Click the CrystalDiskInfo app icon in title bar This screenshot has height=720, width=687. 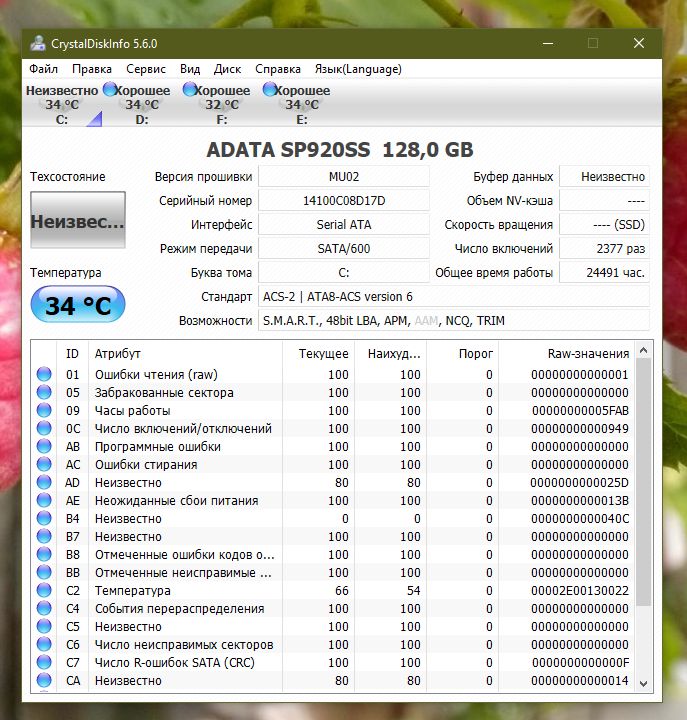38,44
